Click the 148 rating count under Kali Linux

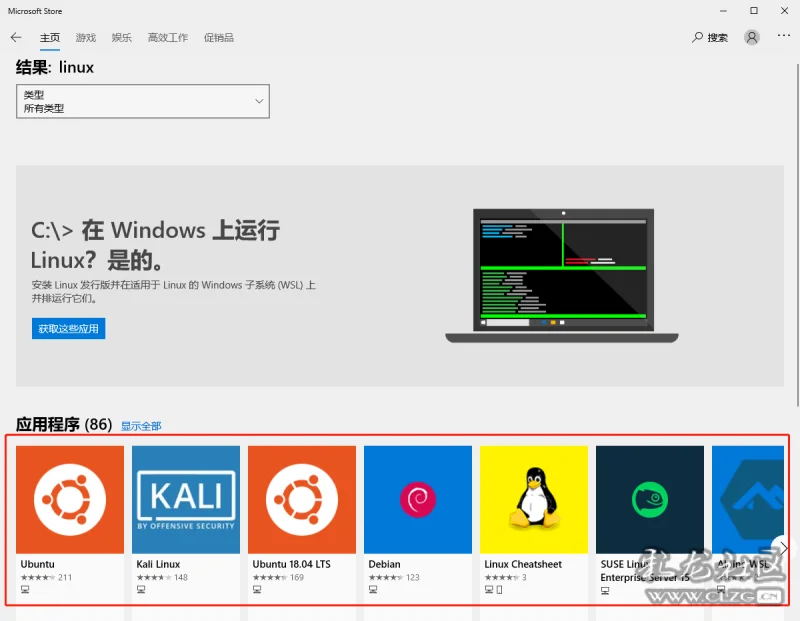[x=181, y=577]
